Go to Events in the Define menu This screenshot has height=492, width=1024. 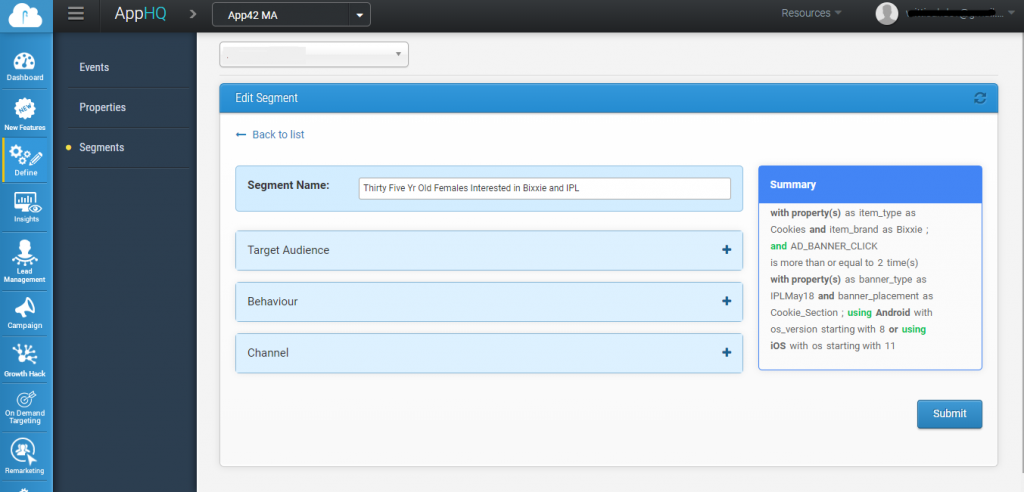pos(94,67)
